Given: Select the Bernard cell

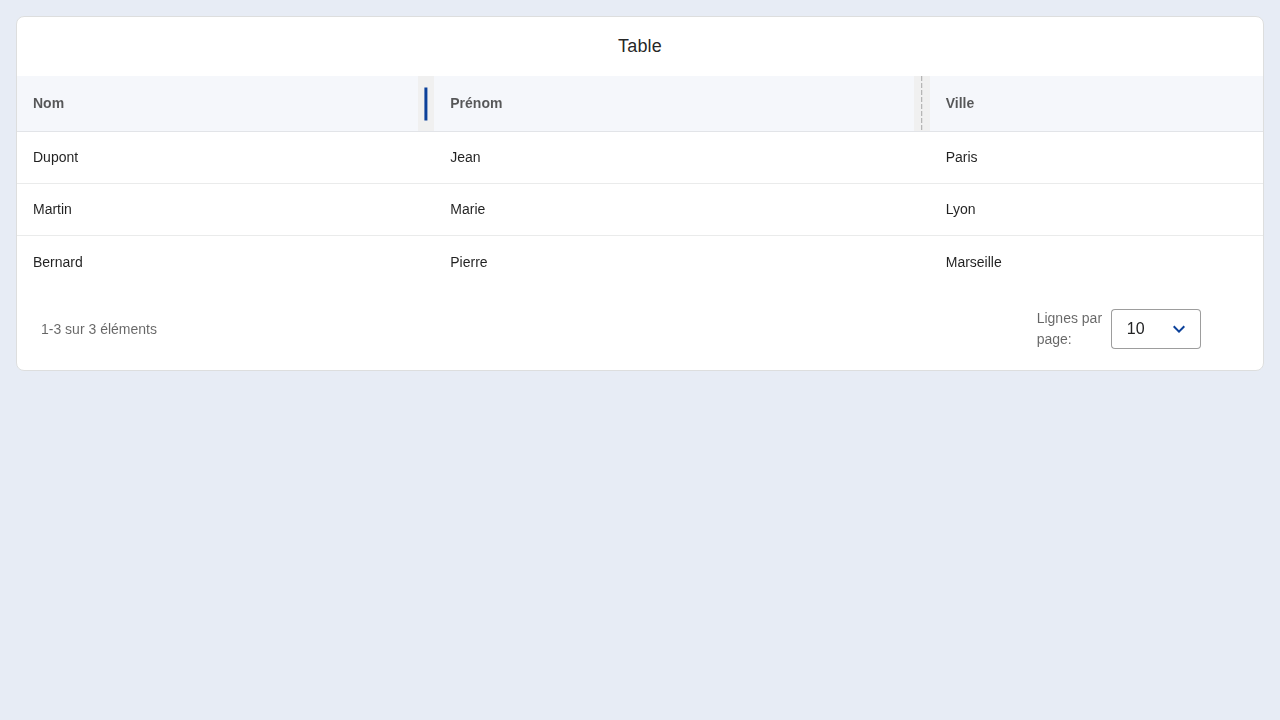Looking at the screenshot, I should (x=58, y=262).
